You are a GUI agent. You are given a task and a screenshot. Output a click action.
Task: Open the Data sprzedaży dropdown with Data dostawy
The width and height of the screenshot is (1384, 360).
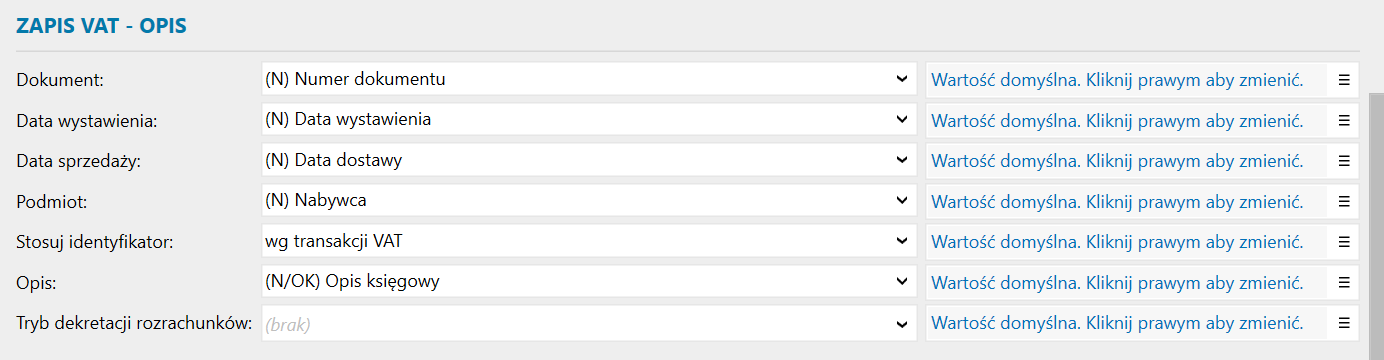pos(588,160)
